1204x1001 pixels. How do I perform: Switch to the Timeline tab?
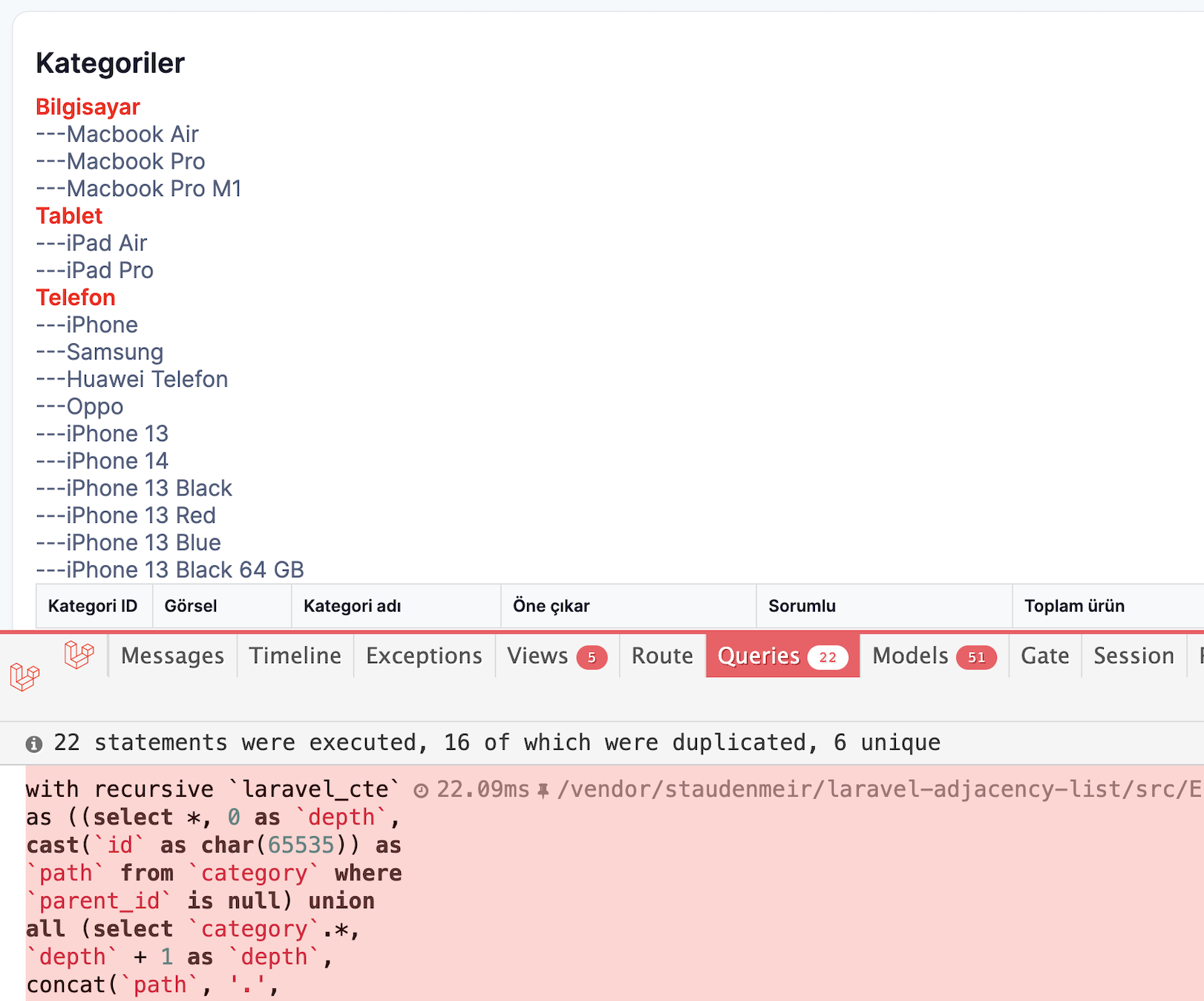[x=295, y=656]
